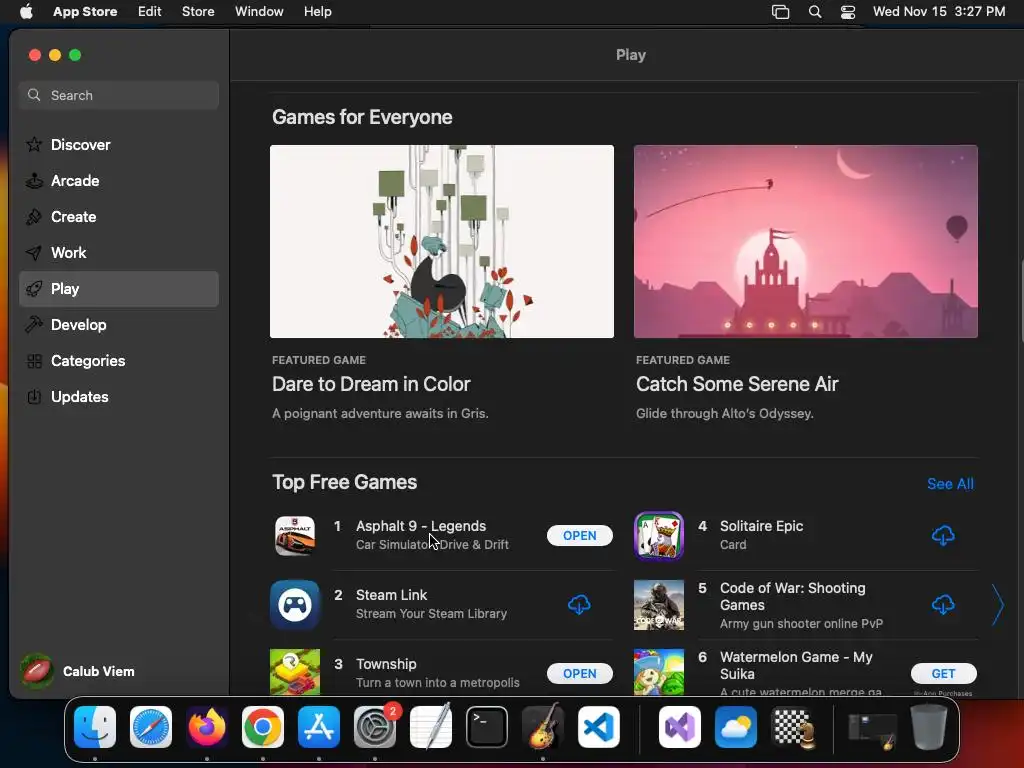Viewport: 1024px width, 768px height.
Task: Open the Arcade joystick icon
Action: click(x=34, y=180)
